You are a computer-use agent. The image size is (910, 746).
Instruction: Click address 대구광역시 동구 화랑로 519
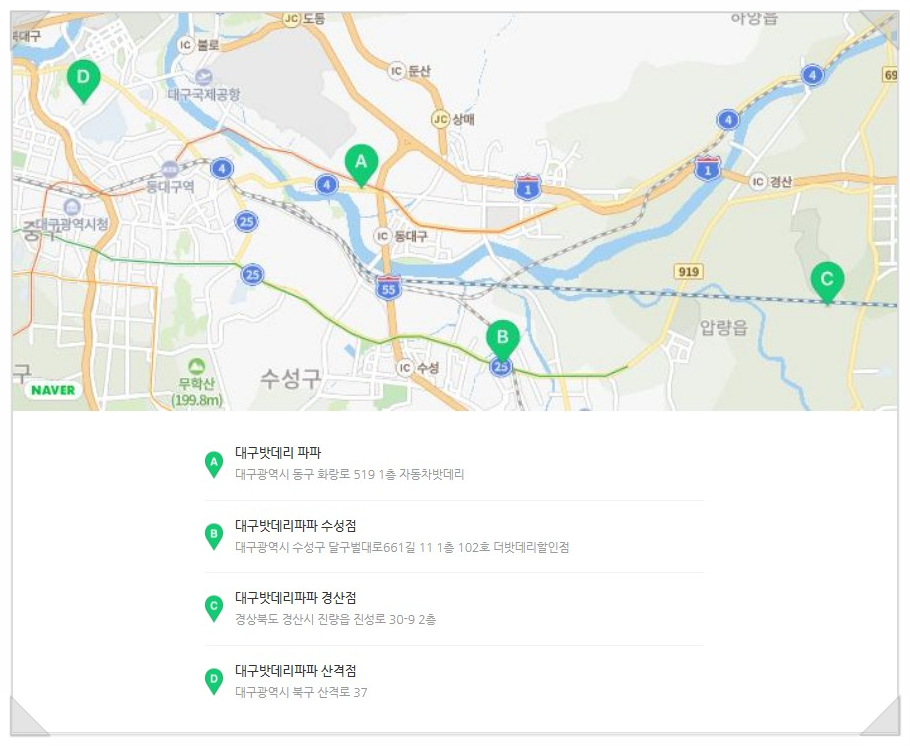click(x=349, y=474)
